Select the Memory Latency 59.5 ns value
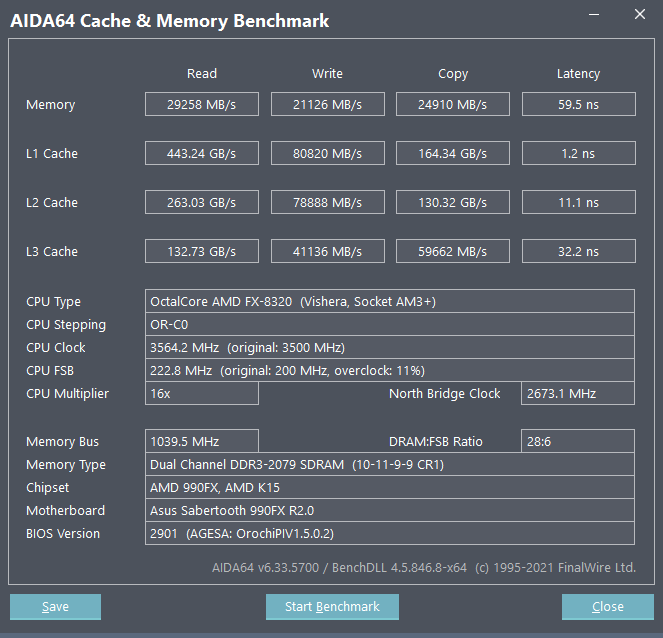The height and width of the screenshot is (638, 663). click(x=579, y=104)
